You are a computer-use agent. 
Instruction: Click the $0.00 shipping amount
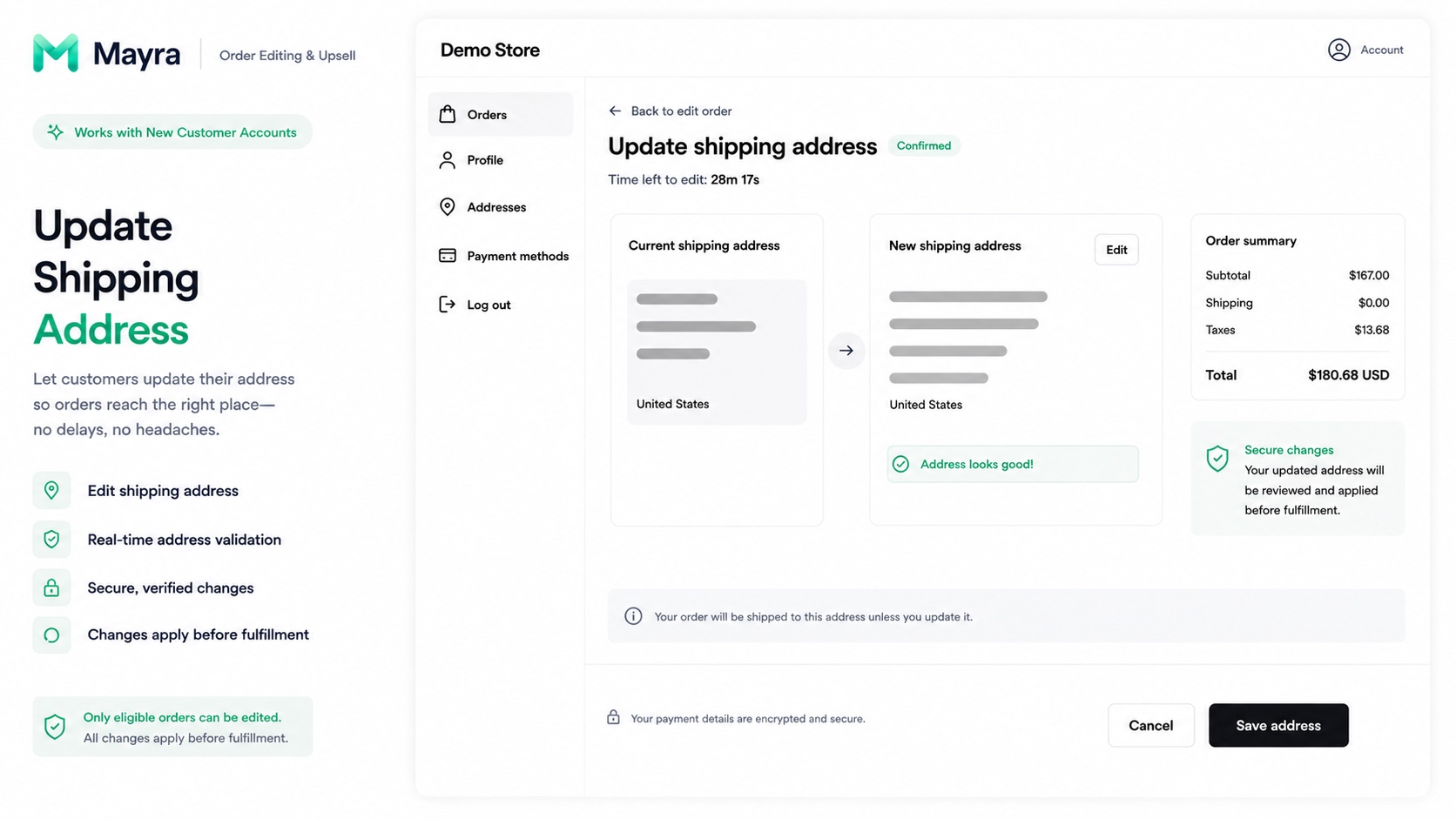coord(1374,303)
